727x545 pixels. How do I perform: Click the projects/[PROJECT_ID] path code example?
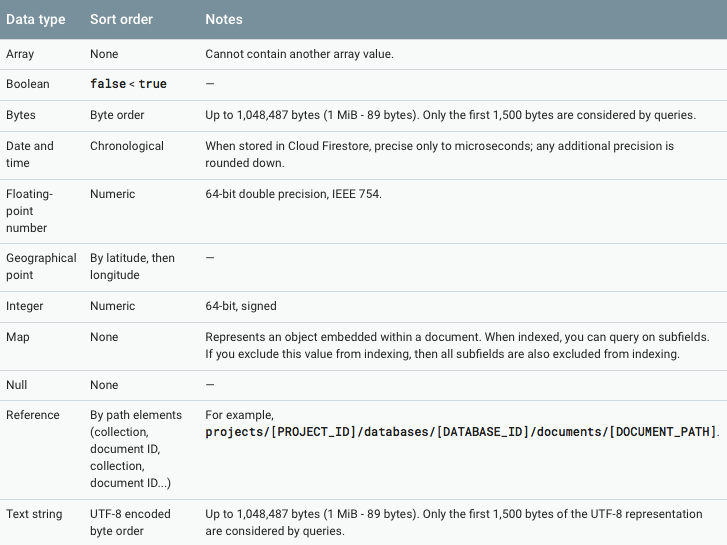462,432
